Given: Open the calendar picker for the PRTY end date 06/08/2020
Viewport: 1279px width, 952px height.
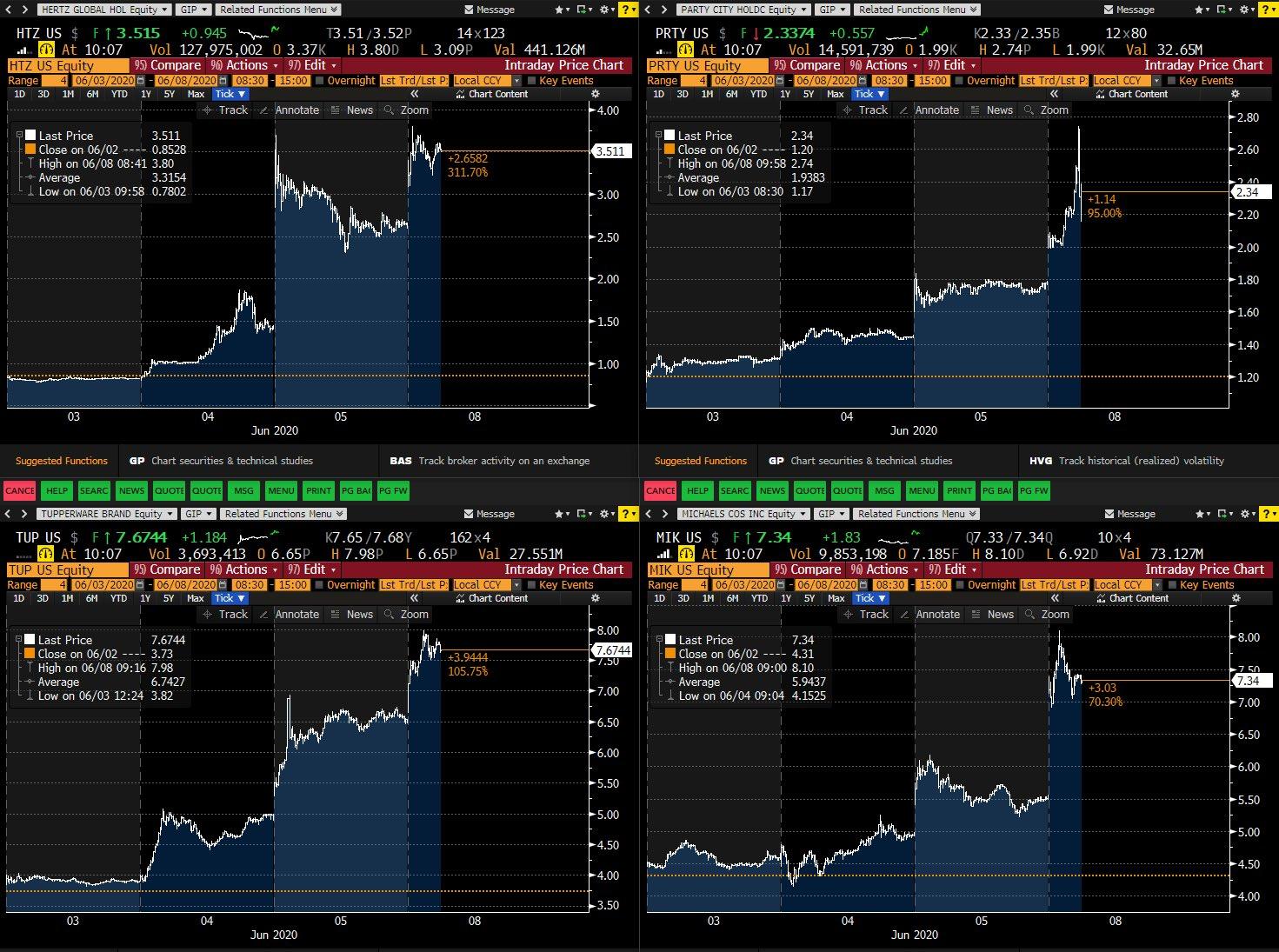Looking at the screenshot, I should (863, 81).
